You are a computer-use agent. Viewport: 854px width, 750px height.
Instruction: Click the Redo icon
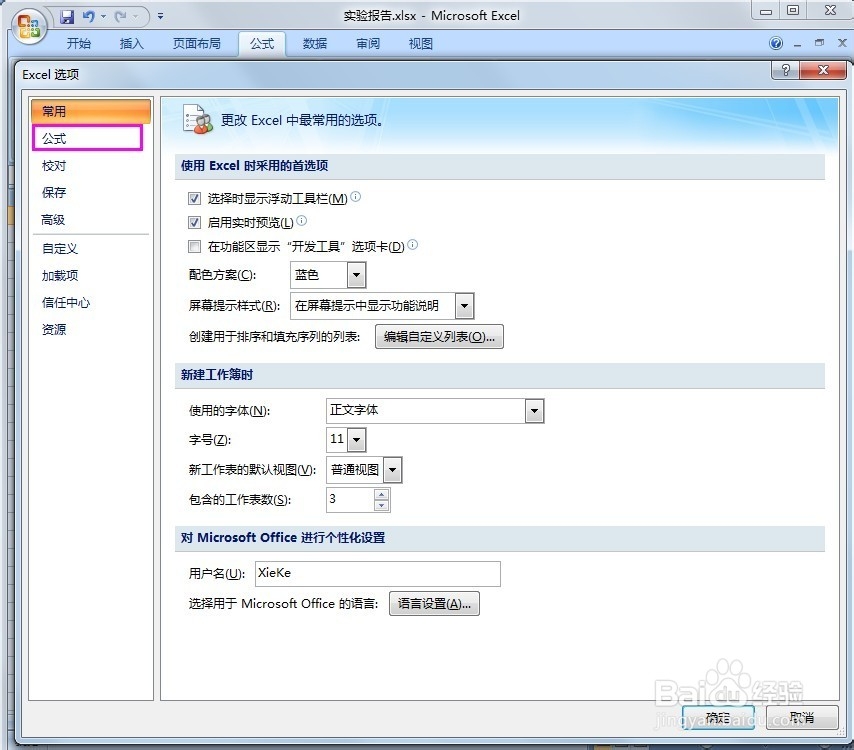click(120, 17)
